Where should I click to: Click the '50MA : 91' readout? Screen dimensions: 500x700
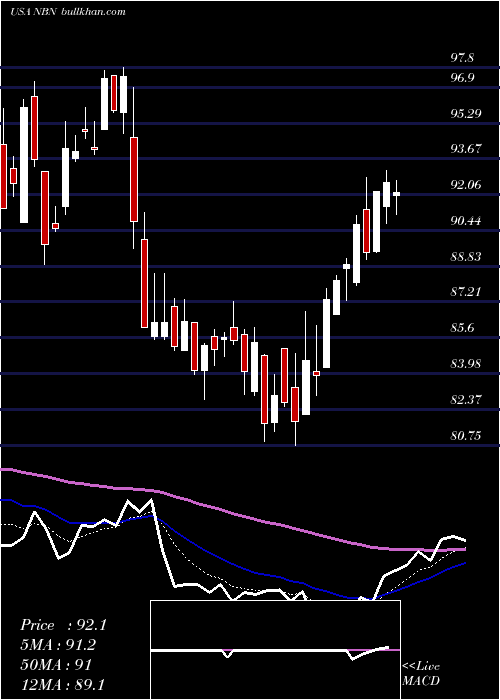(x=56, y=665)
